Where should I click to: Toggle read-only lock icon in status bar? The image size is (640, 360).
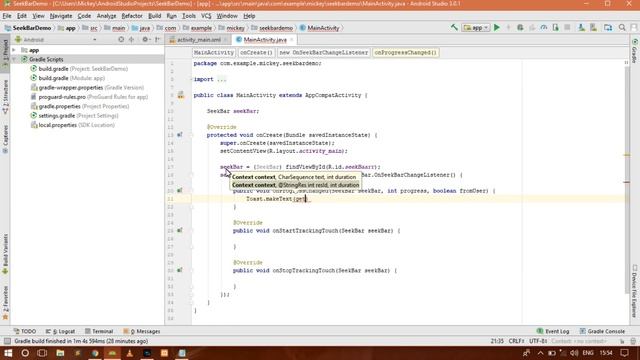[x=622, y=341]
